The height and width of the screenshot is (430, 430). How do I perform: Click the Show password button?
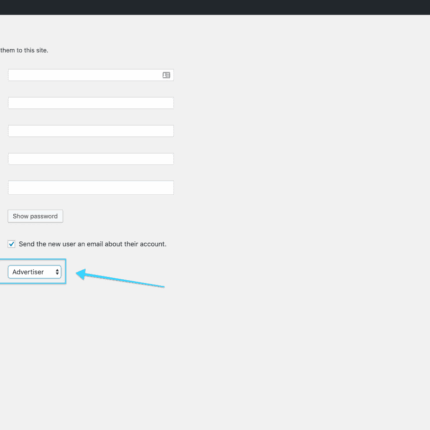[35, 216]
